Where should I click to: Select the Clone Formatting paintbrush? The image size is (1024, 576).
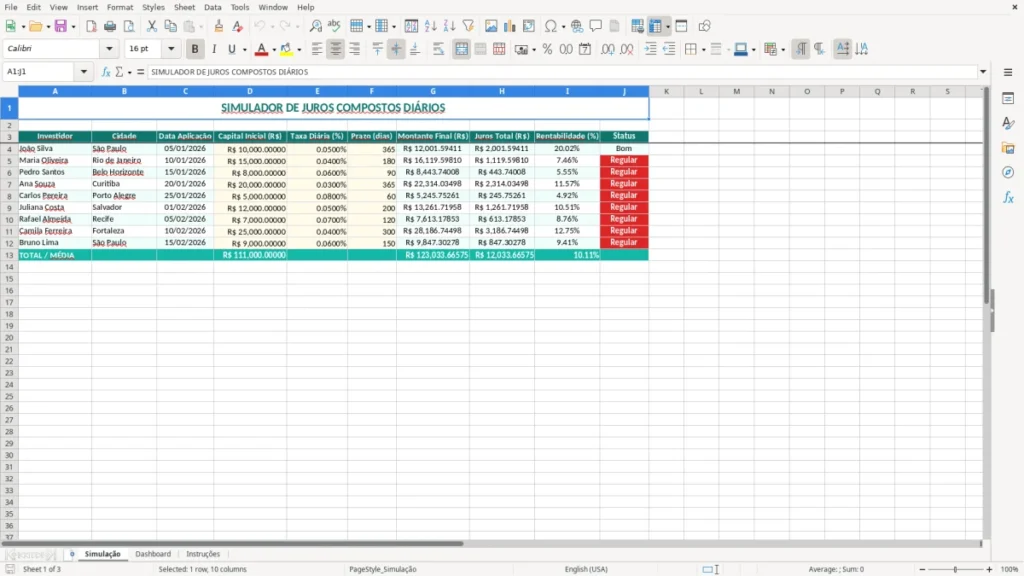(x=219, y=26)
